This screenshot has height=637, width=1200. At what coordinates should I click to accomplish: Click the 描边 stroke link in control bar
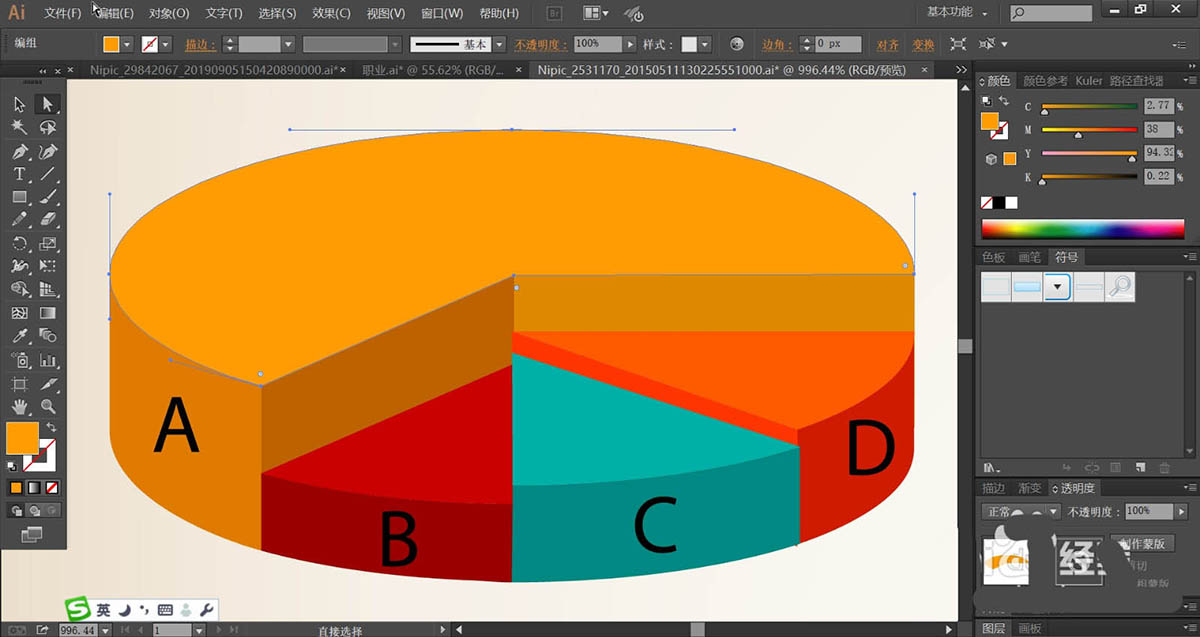pyautogui.click(x=201, y=44)
